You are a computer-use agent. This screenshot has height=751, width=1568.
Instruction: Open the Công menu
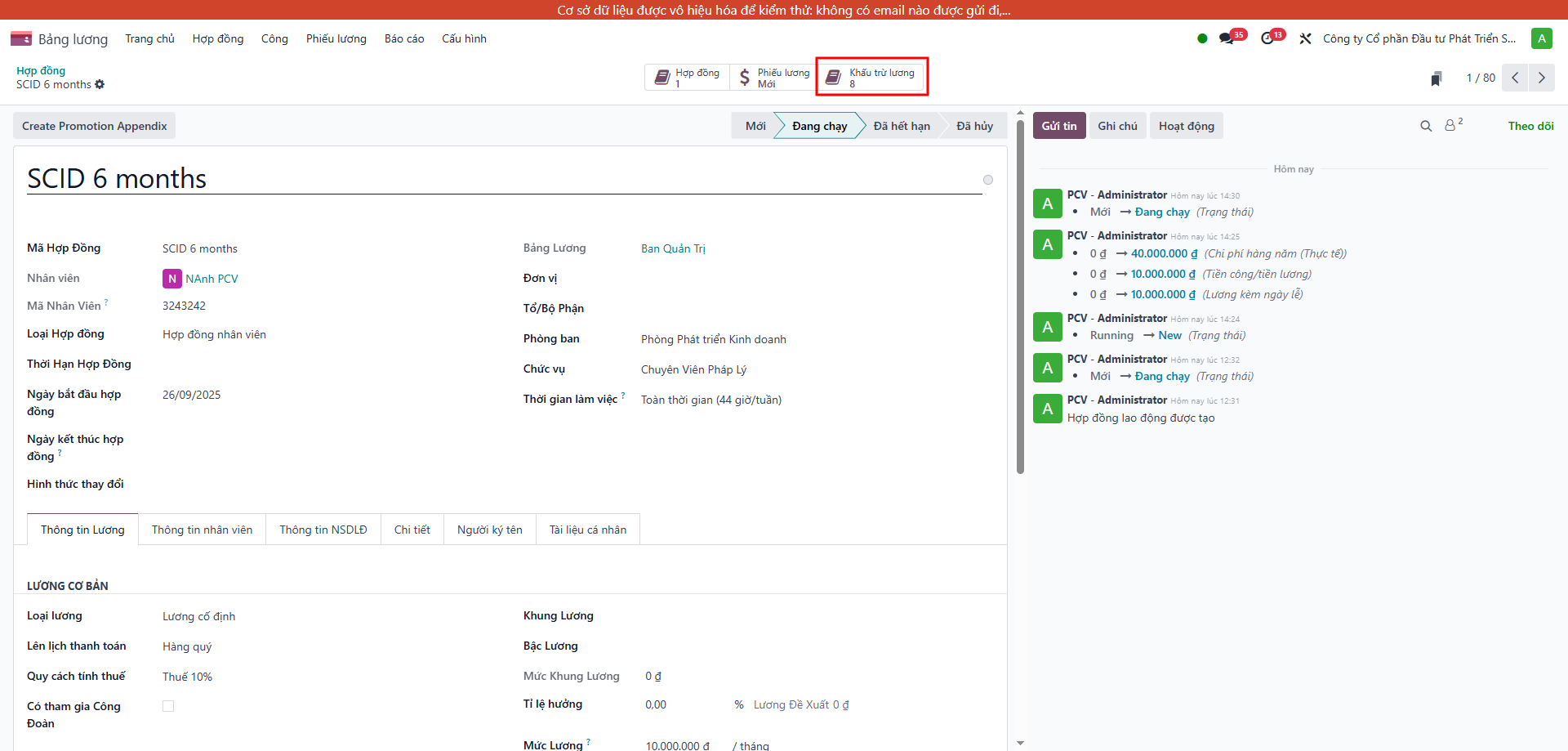point(274,38)
